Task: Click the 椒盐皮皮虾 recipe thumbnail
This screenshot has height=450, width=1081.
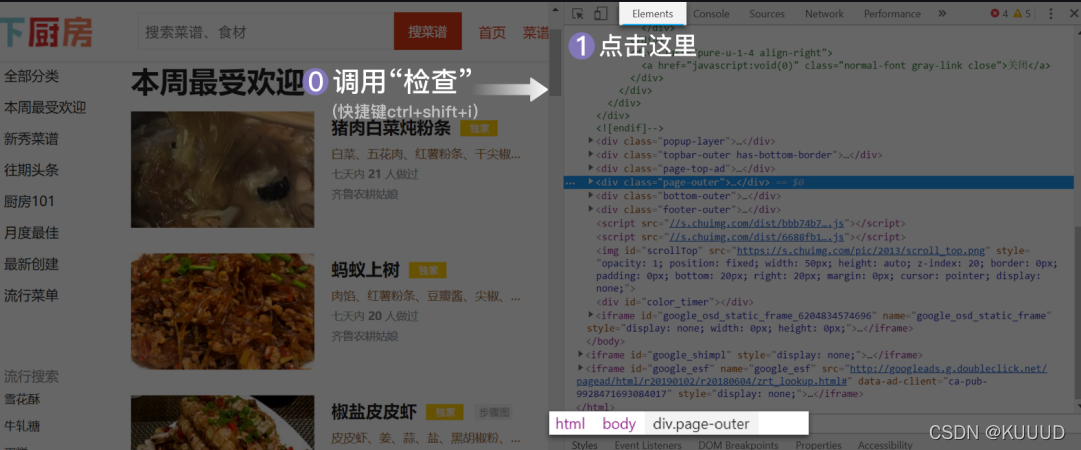Action: click(x=222, y=422)
